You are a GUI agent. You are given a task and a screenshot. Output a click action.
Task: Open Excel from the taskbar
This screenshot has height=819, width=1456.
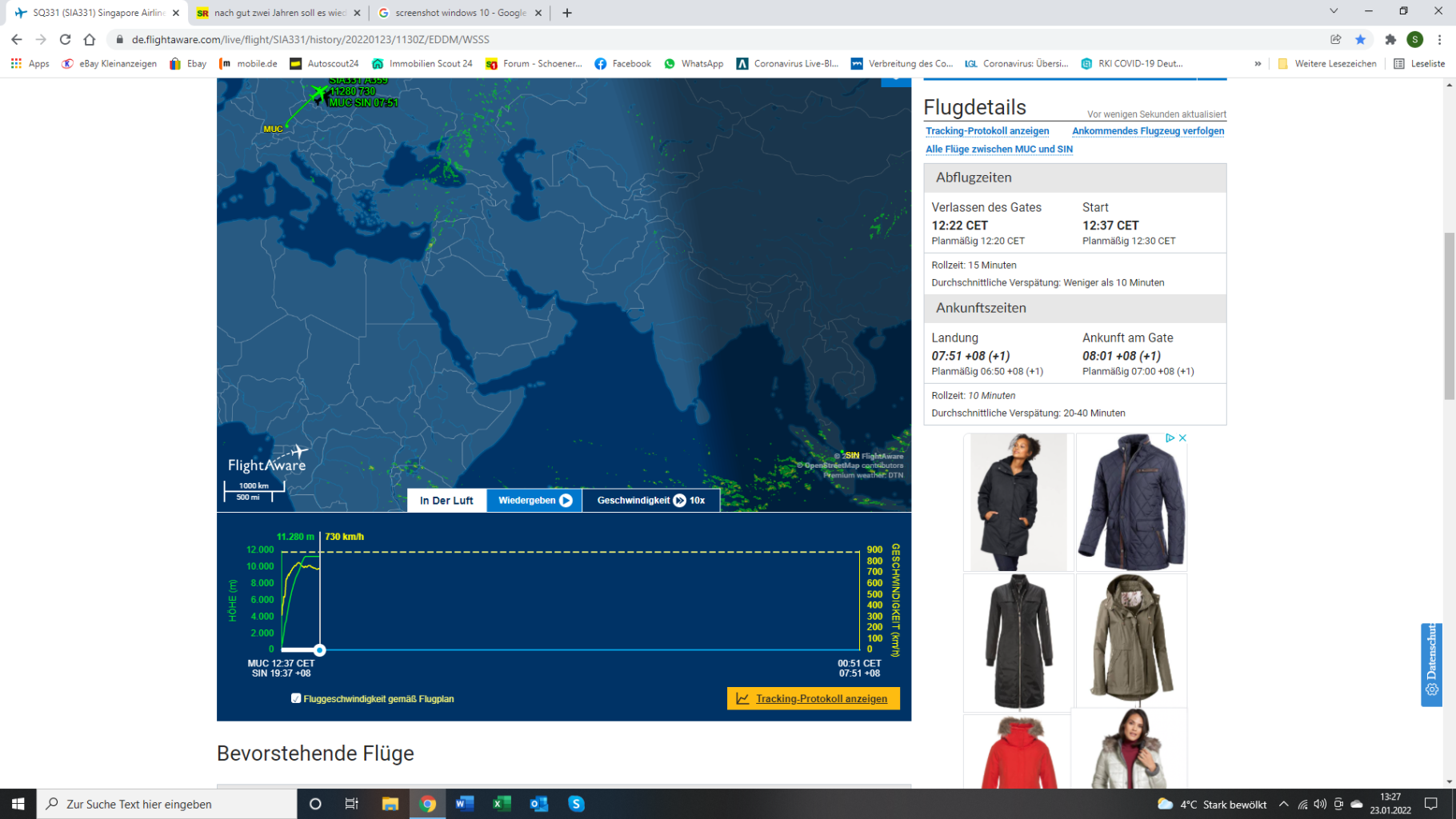pos(502,804)
